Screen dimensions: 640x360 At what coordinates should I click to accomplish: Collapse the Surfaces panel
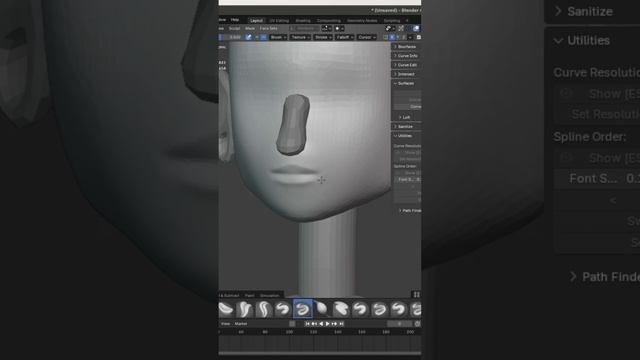[x=405, y=83]
